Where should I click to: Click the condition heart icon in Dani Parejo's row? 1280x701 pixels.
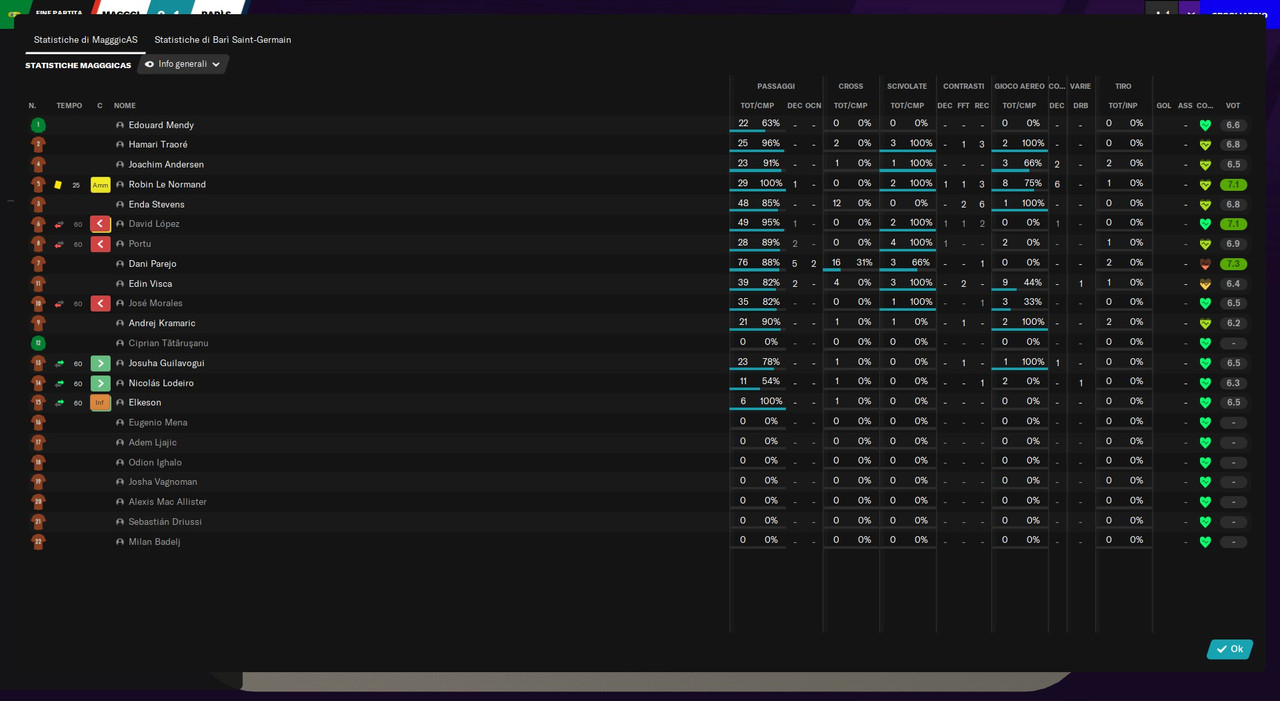click(x=1205, y=264)
